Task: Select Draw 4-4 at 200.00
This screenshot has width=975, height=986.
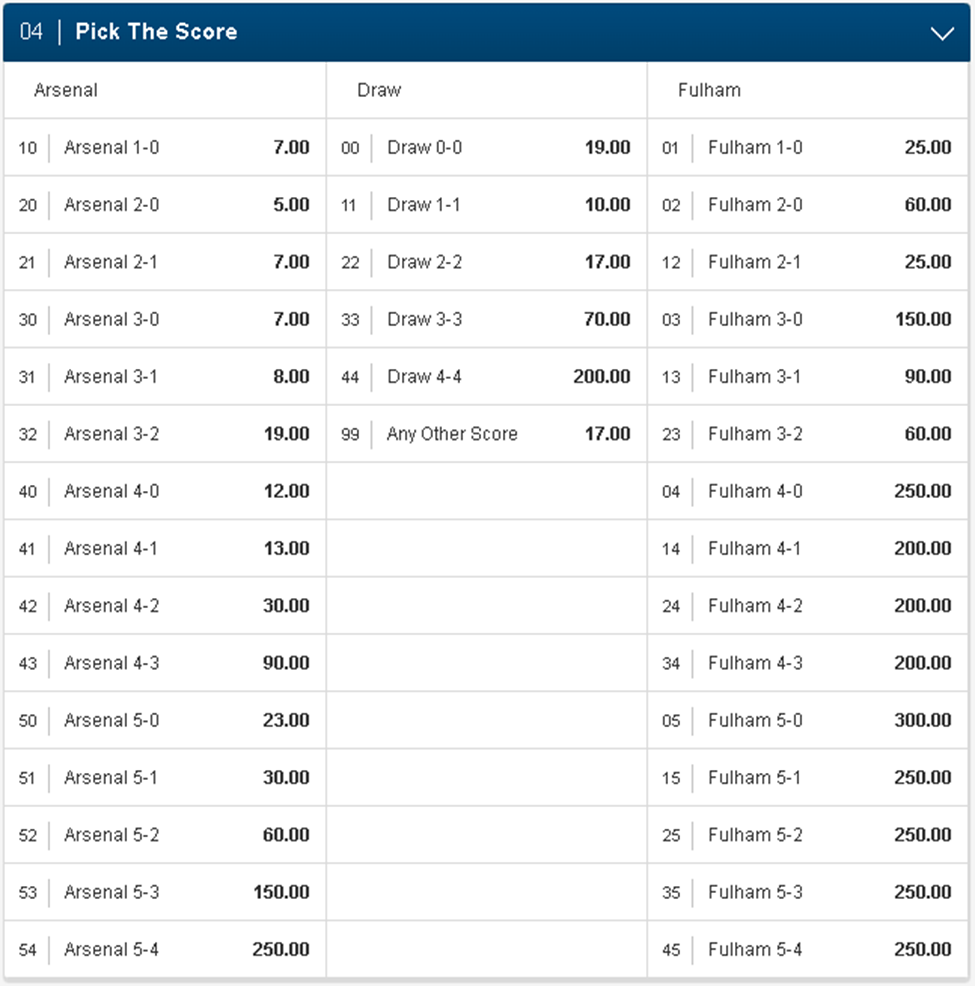Action: pos(487,376)
